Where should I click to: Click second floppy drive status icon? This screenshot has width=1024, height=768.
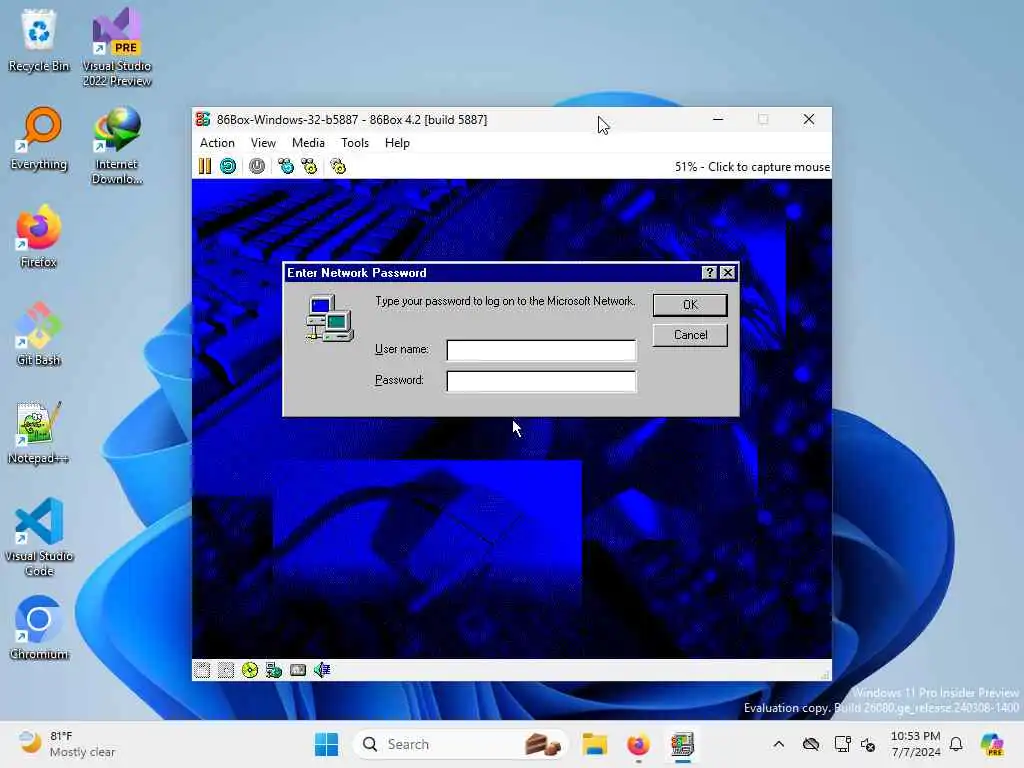coord(226,670)
